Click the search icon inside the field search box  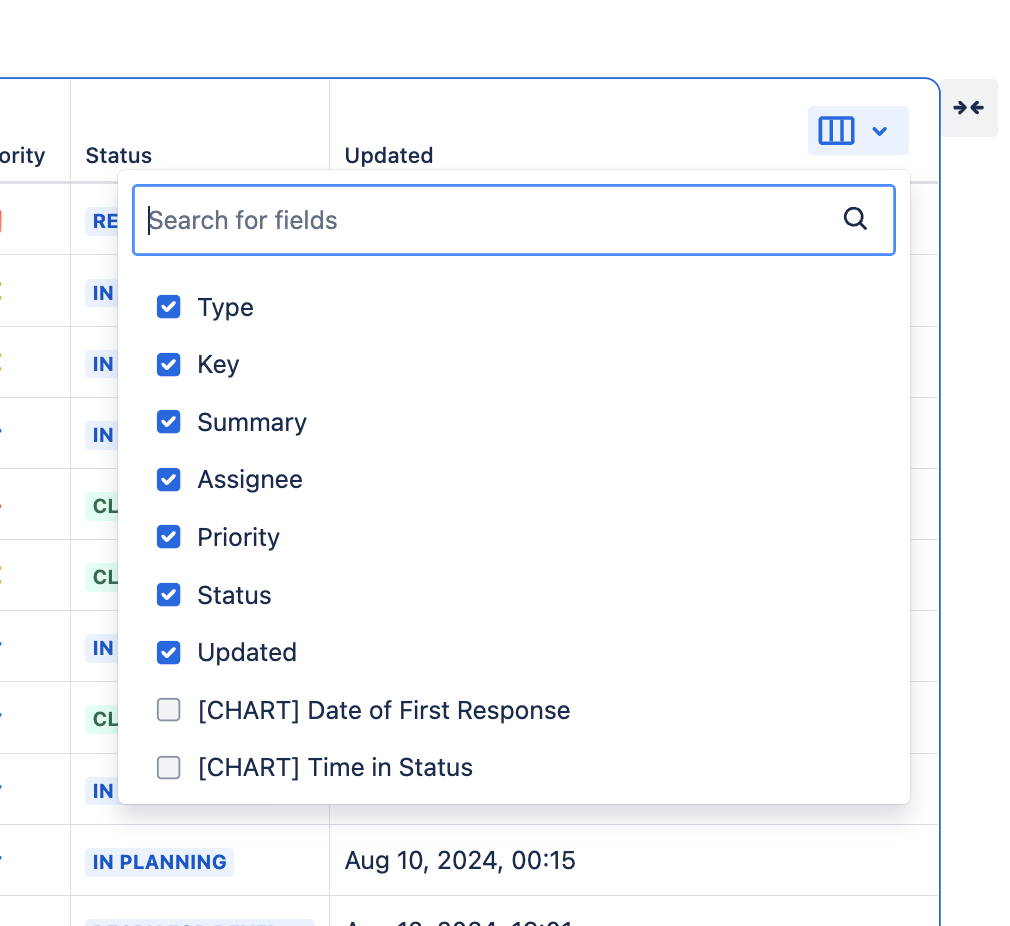pyautogui.click(x=855, y=218)
